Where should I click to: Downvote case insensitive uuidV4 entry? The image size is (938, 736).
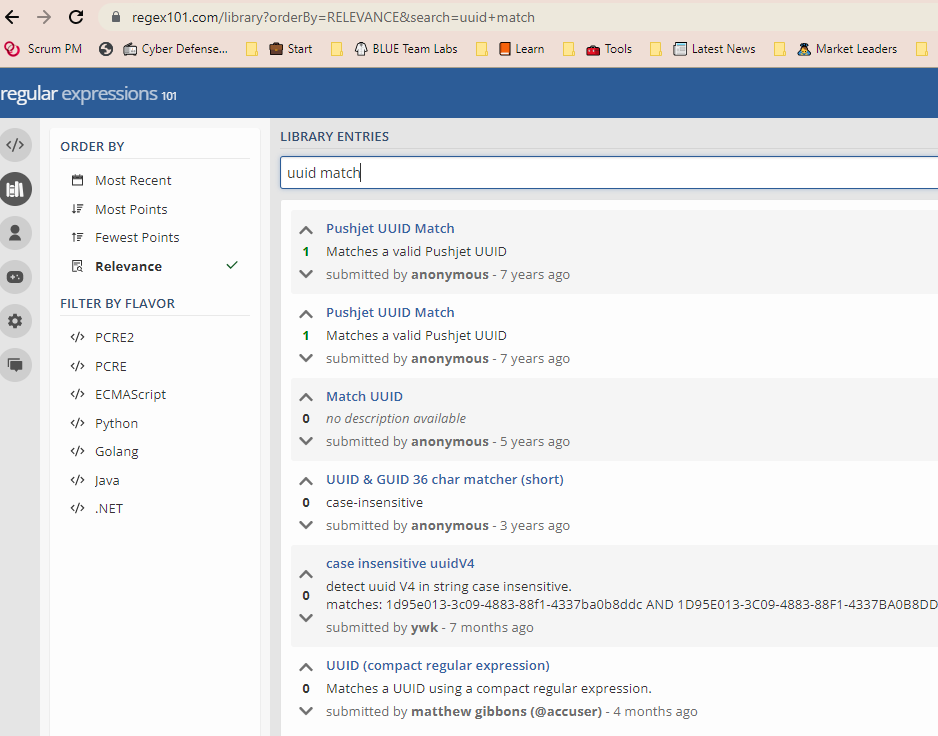(306, 618)
